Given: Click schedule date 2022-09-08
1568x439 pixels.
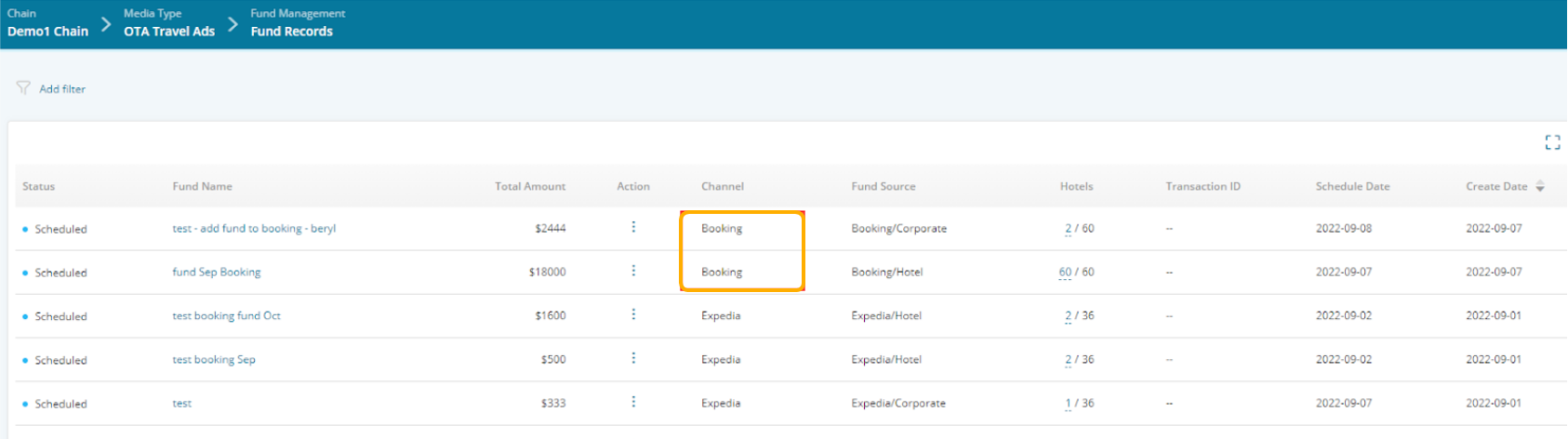Looking at the screenshot, I should [x=1343, y=228].
